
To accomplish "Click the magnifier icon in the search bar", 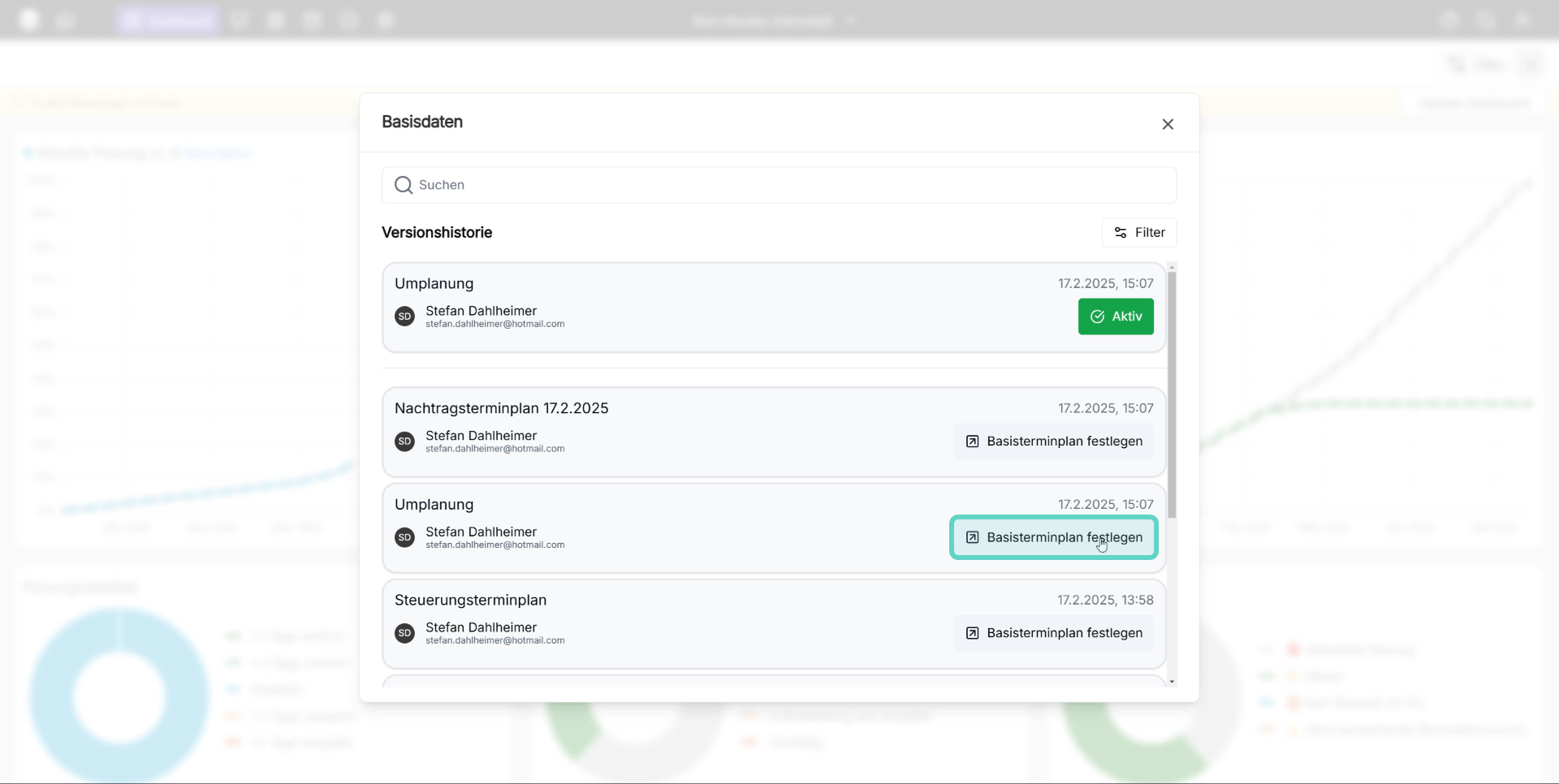I will pyautogui.click(x=403, y=185).
